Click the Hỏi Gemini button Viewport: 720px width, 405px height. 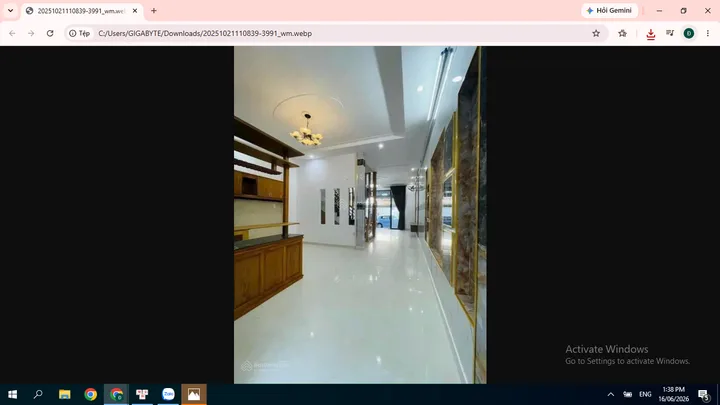609,11
